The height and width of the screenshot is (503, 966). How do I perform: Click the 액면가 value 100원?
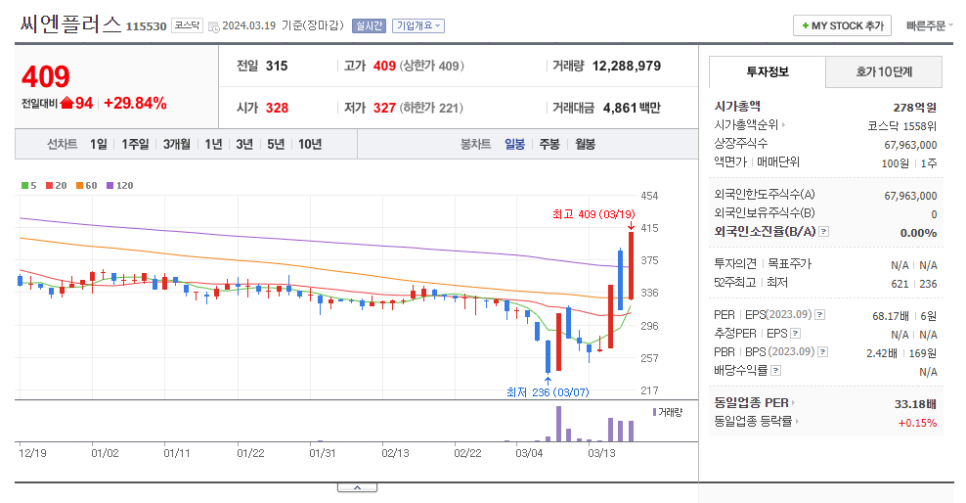895,163
